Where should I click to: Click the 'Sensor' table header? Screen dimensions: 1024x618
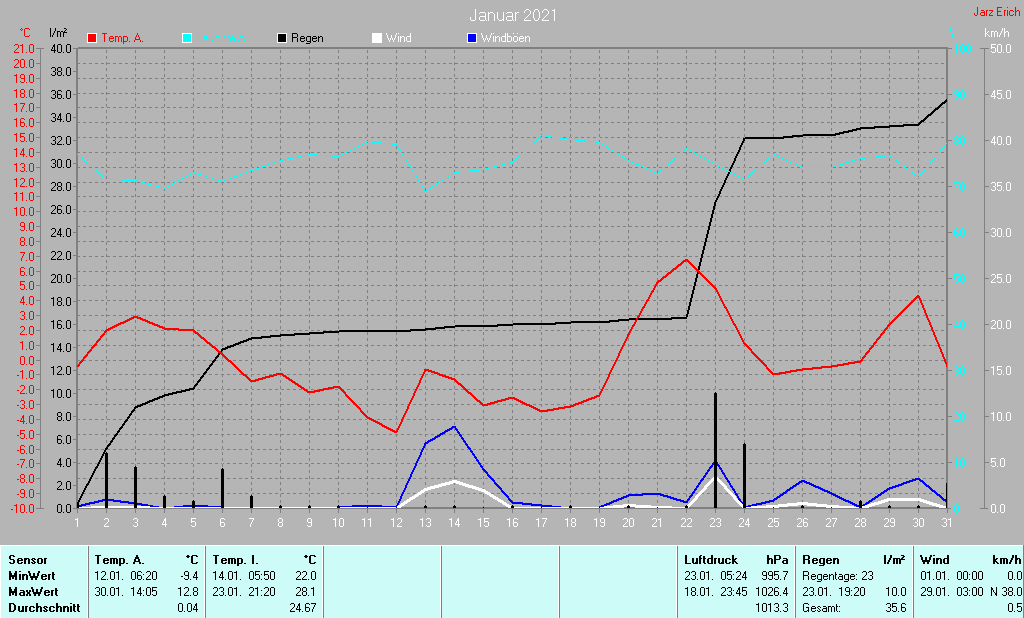(28, 560)
